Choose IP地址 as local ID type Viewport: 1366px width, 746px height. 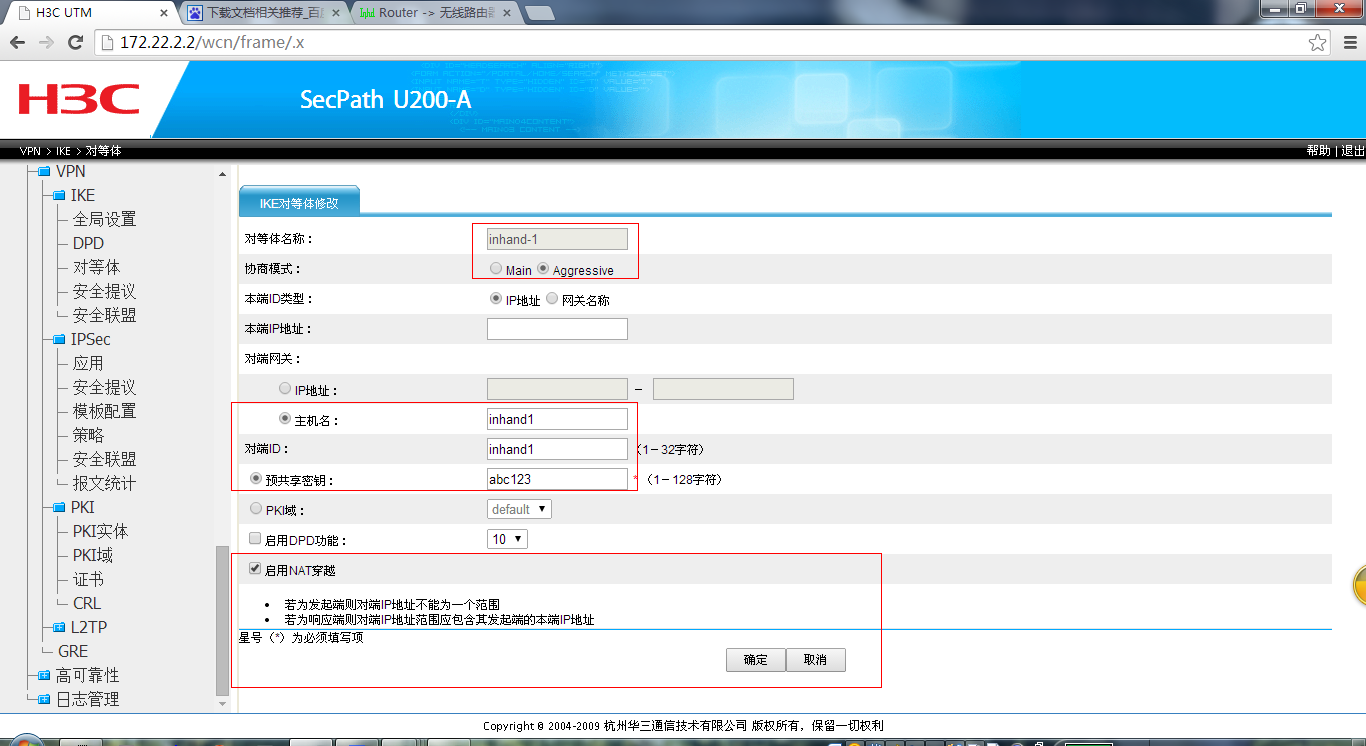pos(496,298)
